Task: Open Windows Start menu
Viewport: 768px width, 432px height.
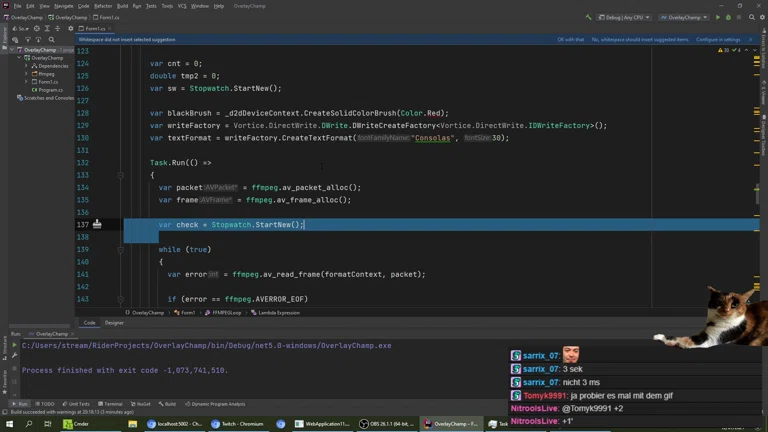Action: point(9,424)
